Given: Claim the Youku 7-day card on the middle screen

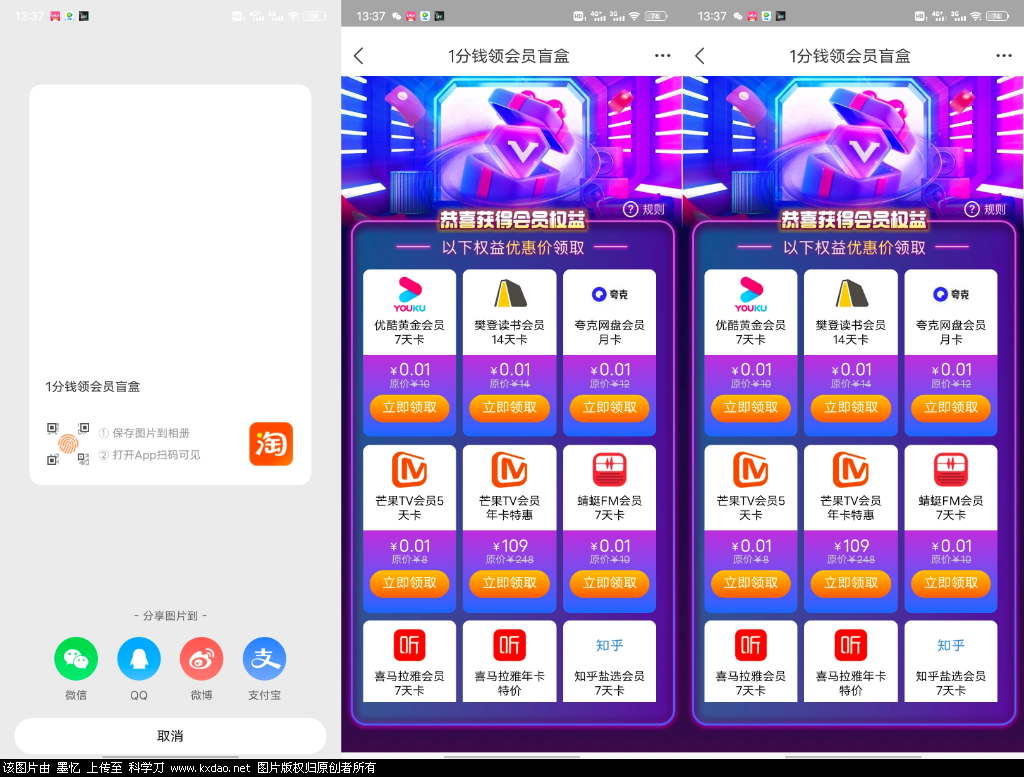Looking at the screenshot, I should 409,408.
